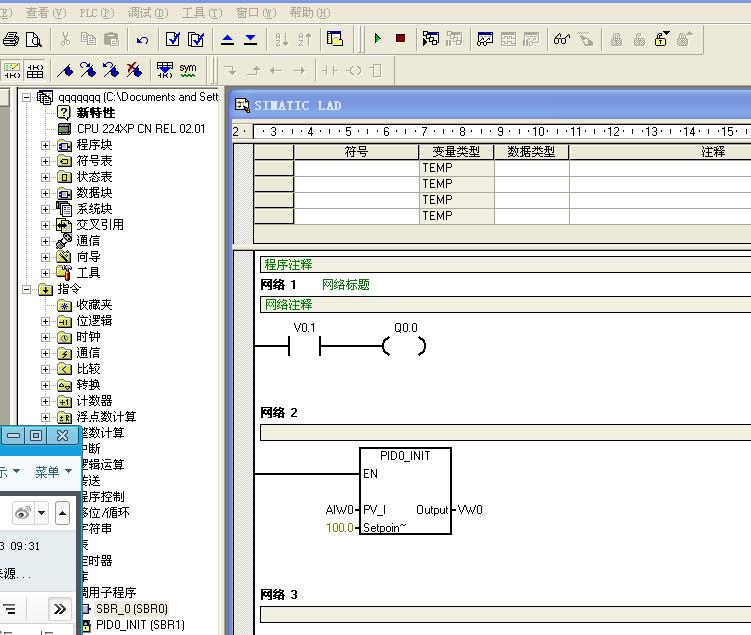Select the PID0_INIT block in network 2
The width and height of the screenshot is (751, 635).
(405, 491)
